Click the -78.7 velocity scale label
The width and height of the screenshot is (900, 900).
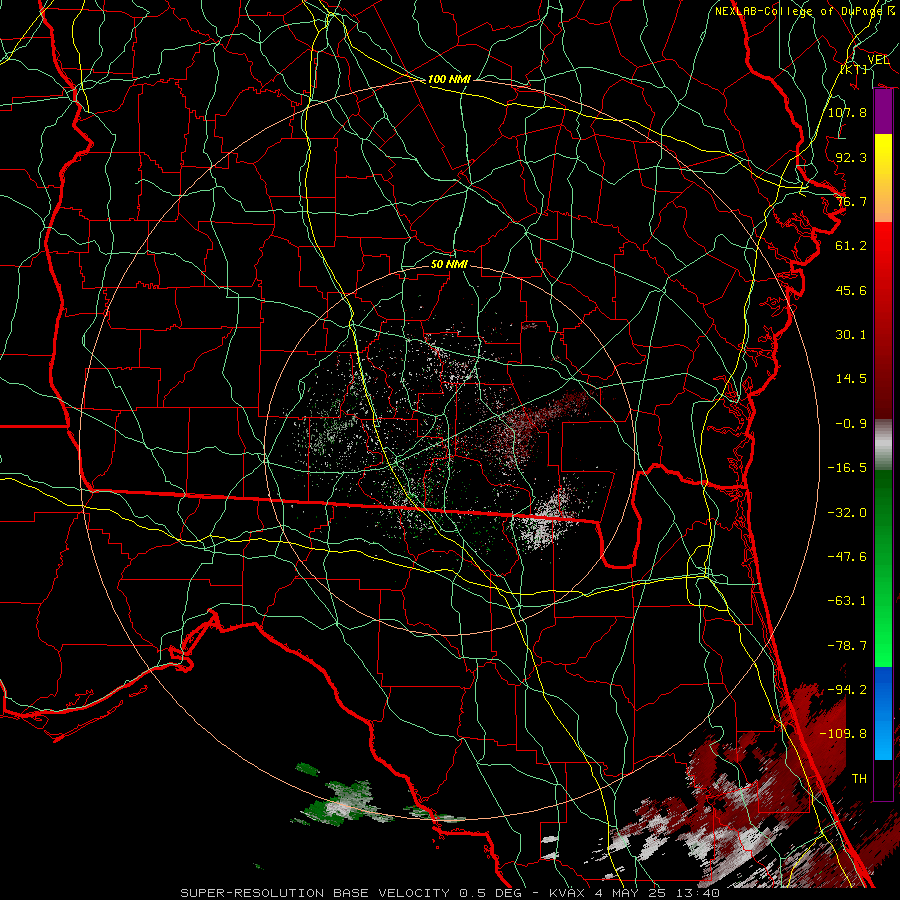point(847,646)
